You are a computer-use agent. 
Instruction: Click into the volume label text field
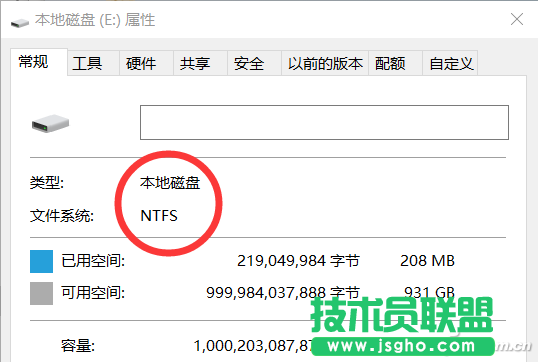tap(324, 122)
